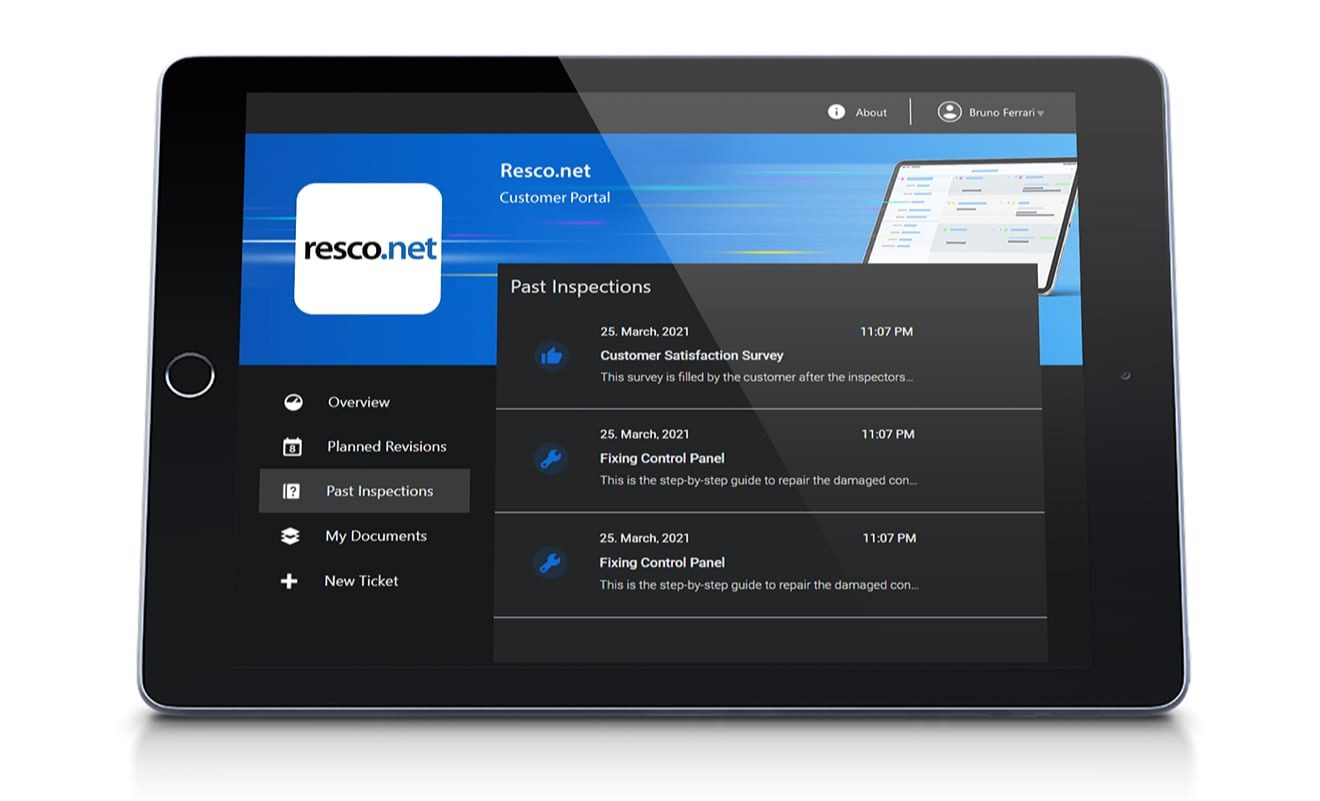Click the Past Inspections questionnaire icon

tap(291, 491)
